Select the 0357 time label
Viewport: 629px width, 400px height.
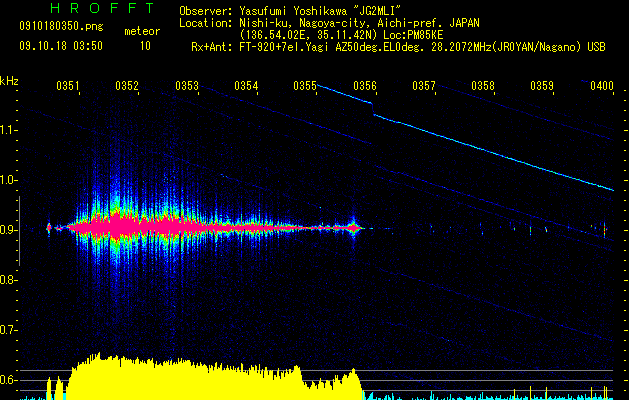(424, 87)
